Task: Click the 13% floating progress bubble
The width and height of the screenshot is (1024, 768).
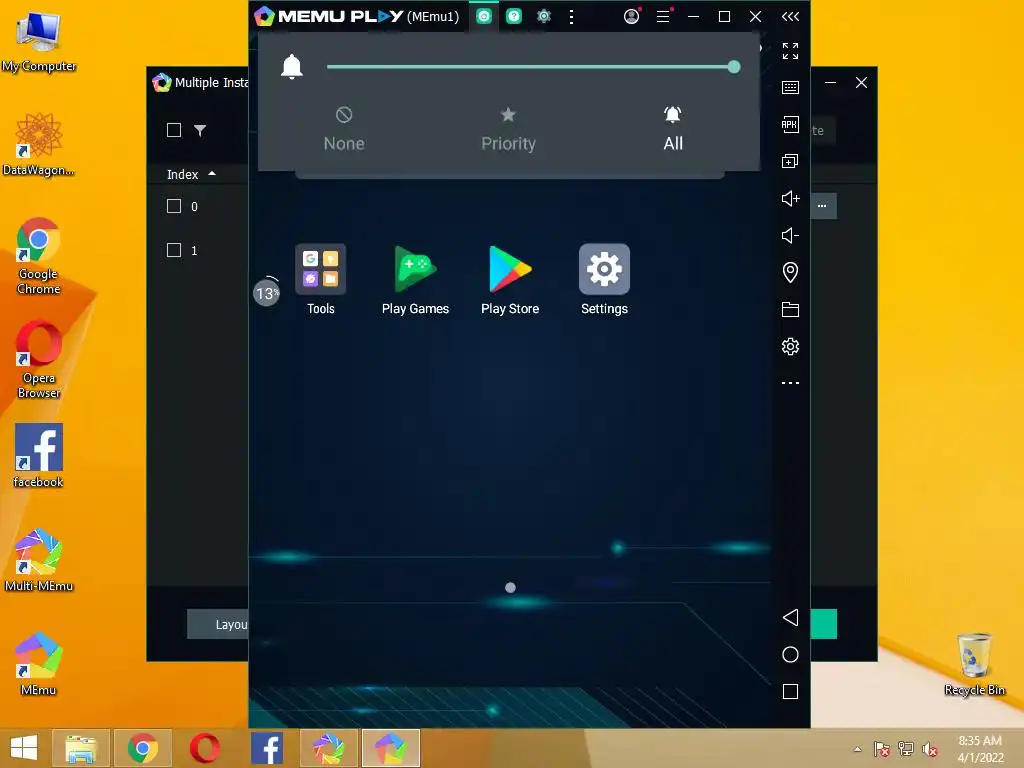Action: pyautogui.click(x=266, y=293)
